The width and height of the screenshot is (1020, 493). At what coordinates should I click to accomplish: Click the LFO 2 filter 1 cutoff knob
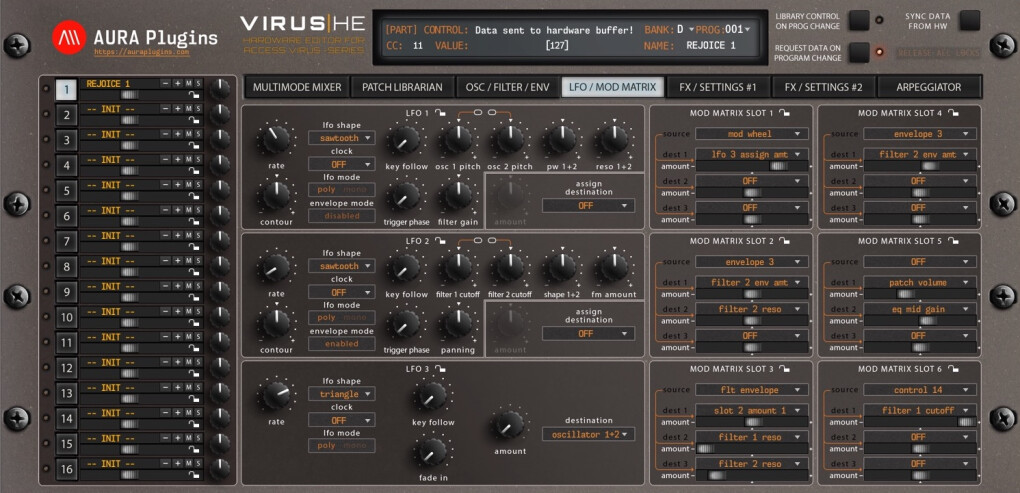click(458, 267)
